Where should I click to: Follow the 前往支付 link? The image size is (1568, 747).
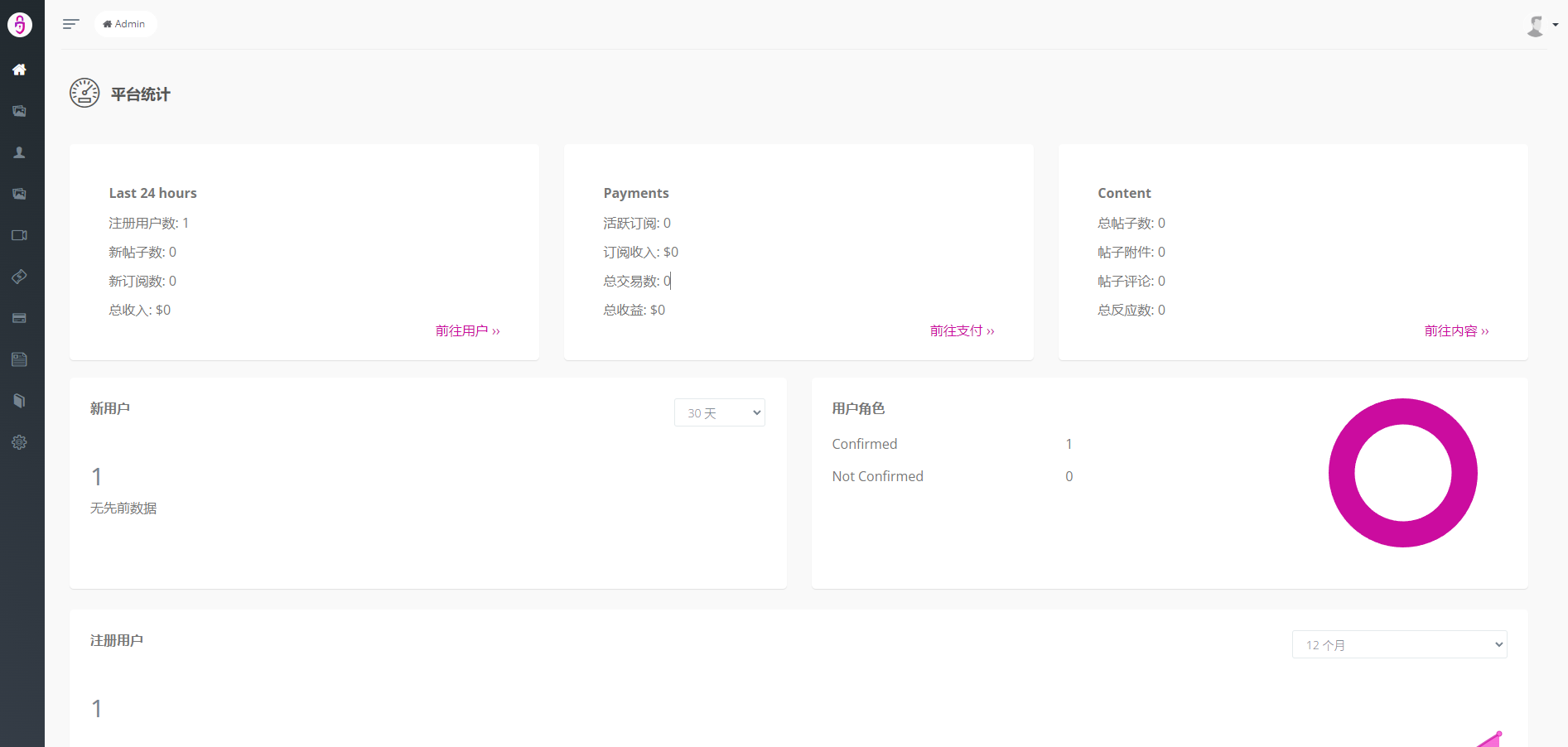[962, 330]
